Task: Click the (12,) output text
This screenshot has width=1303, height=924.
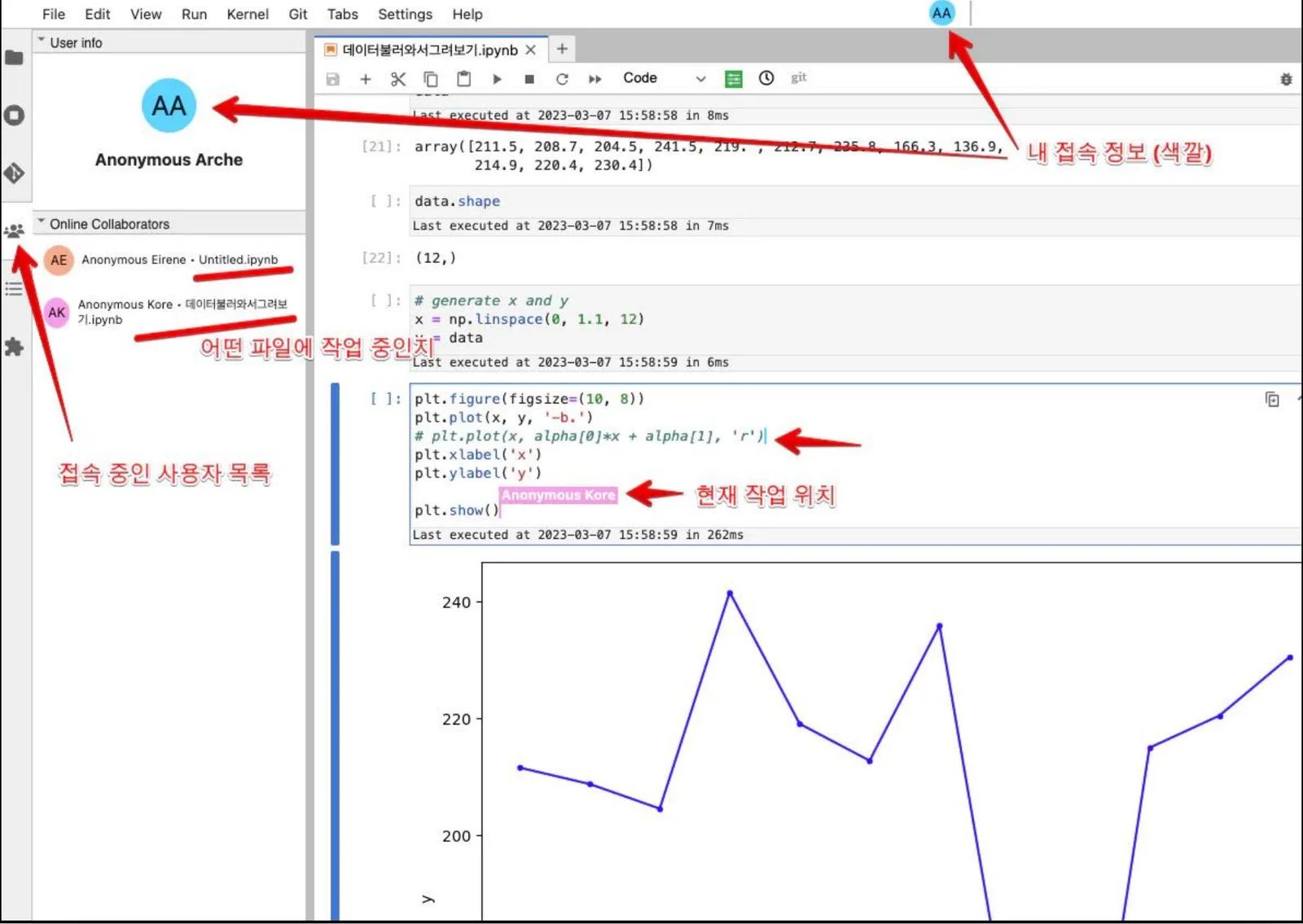Action: 436,258
